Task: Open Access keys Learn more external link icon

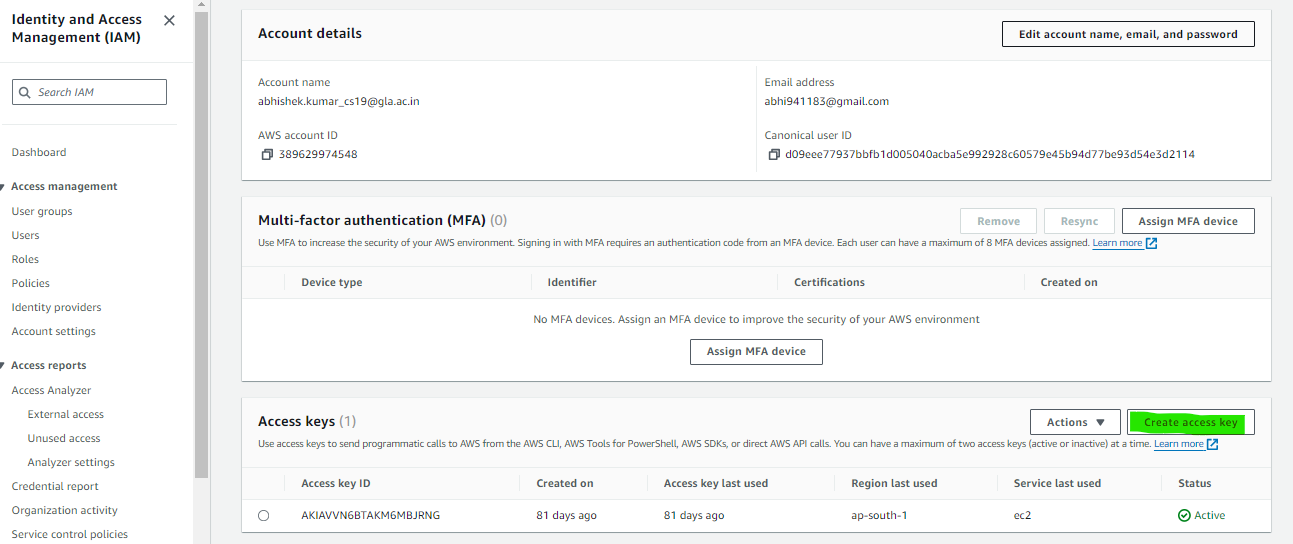Action: [1212, 444]
